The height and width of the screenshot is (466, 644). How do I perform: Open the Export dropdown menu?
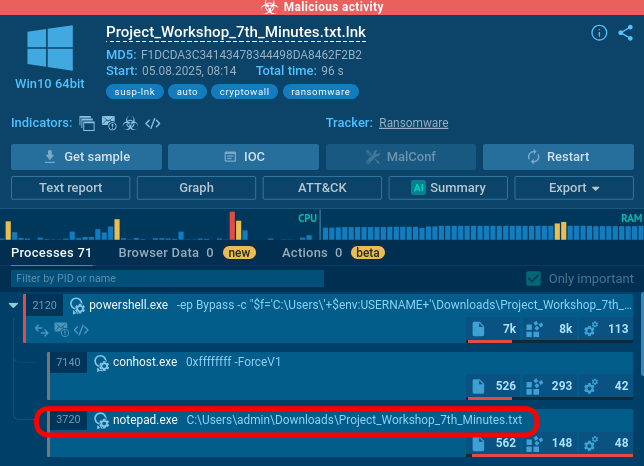573,188
